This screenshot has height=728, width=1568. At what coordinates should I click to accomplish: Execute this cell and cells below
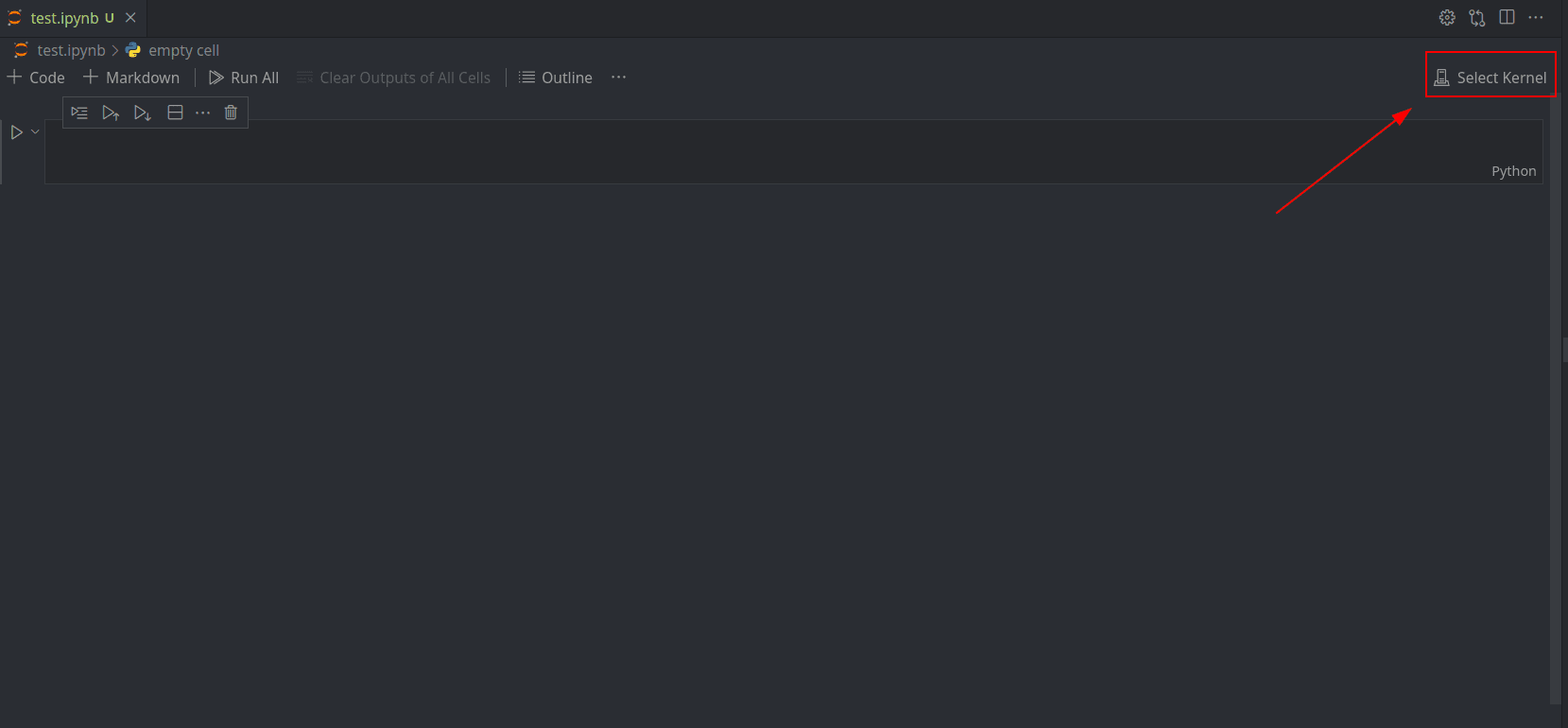tap(142, 113)
